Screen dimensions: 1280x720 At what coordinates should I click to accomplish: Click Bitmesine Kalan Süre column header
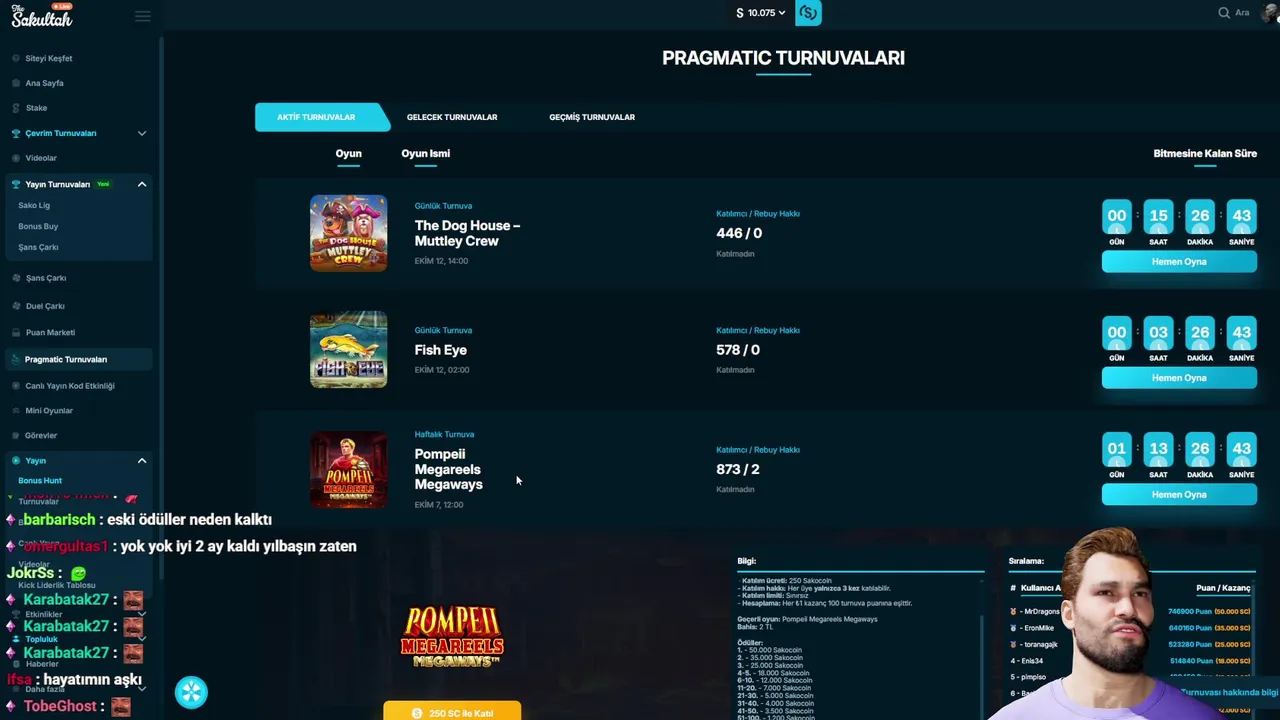pos(1205,153)
